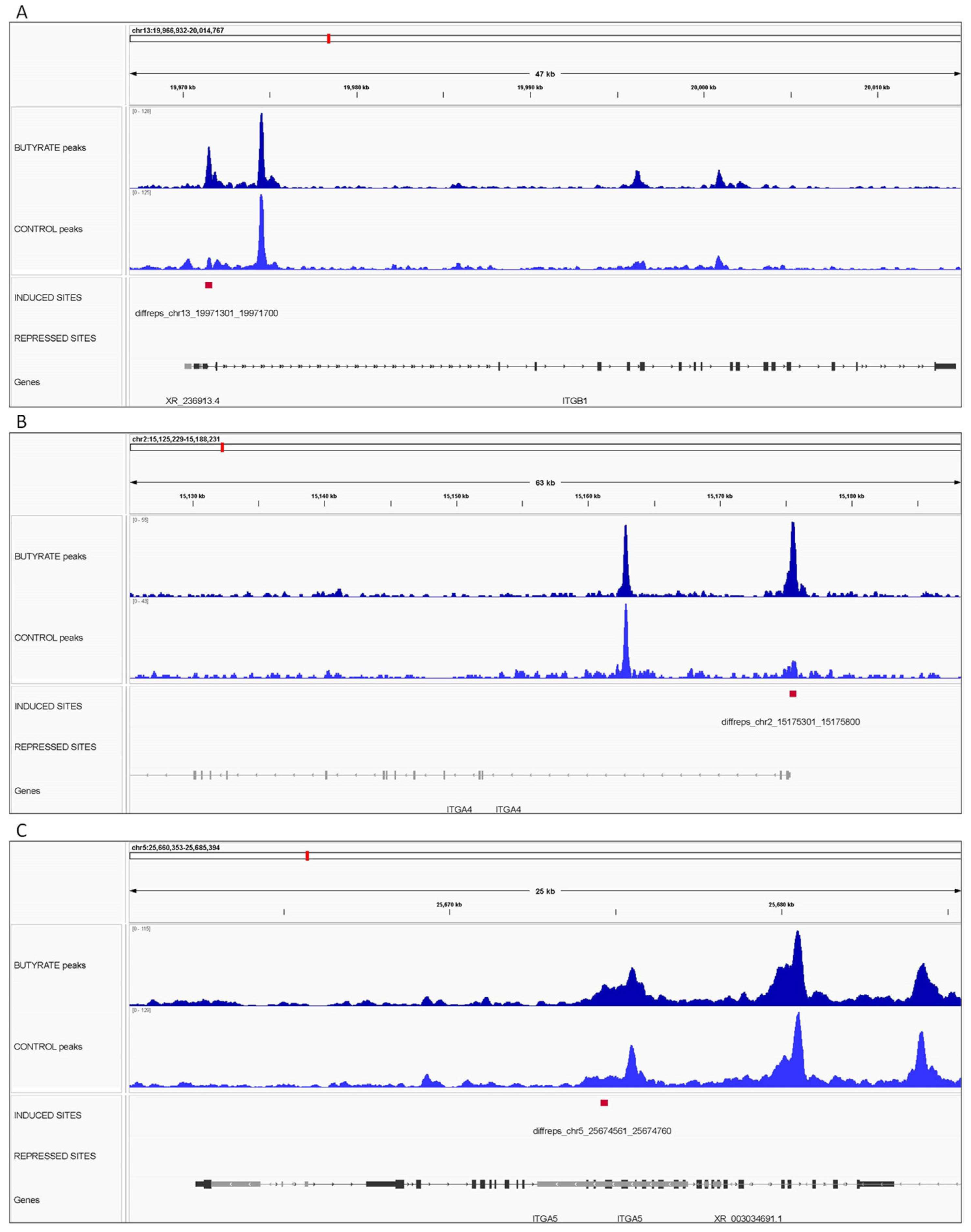The width and height of the screenshot is (971, 1232).
Task: Click the diffreps_chr2_15175301_15175800 feature label
Action: point(790,722)
